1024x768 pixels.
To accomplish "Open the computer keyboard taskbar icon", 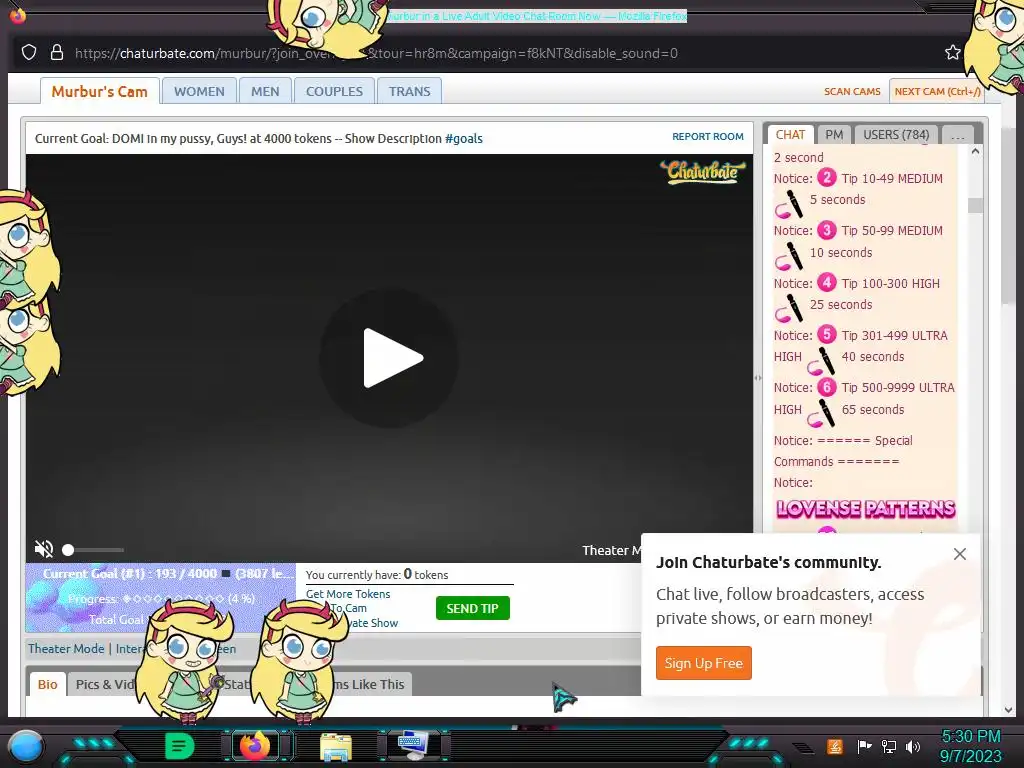I will click(413, 746).
